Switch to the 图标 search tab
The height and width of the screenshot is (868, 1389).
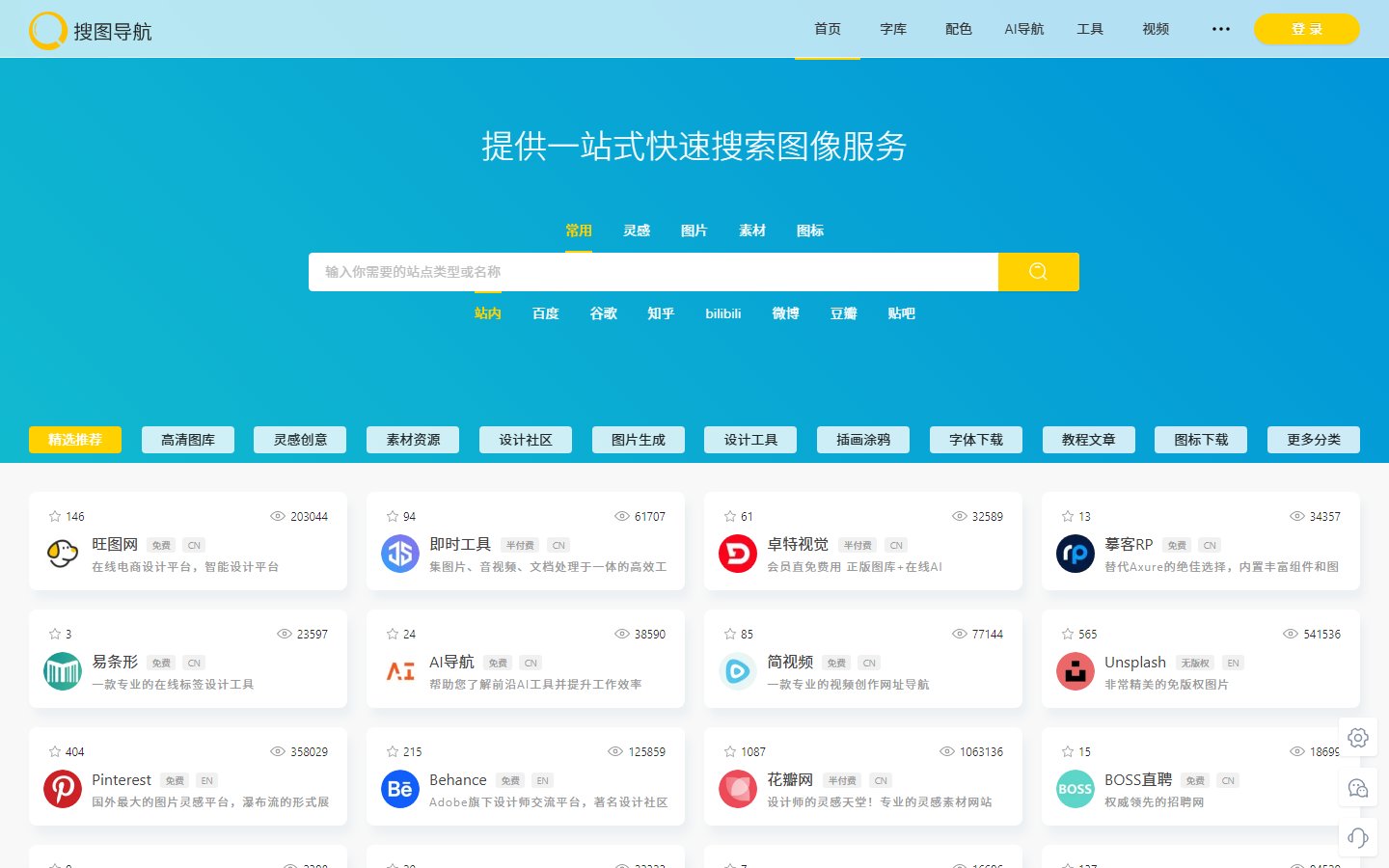coord(810,231)
